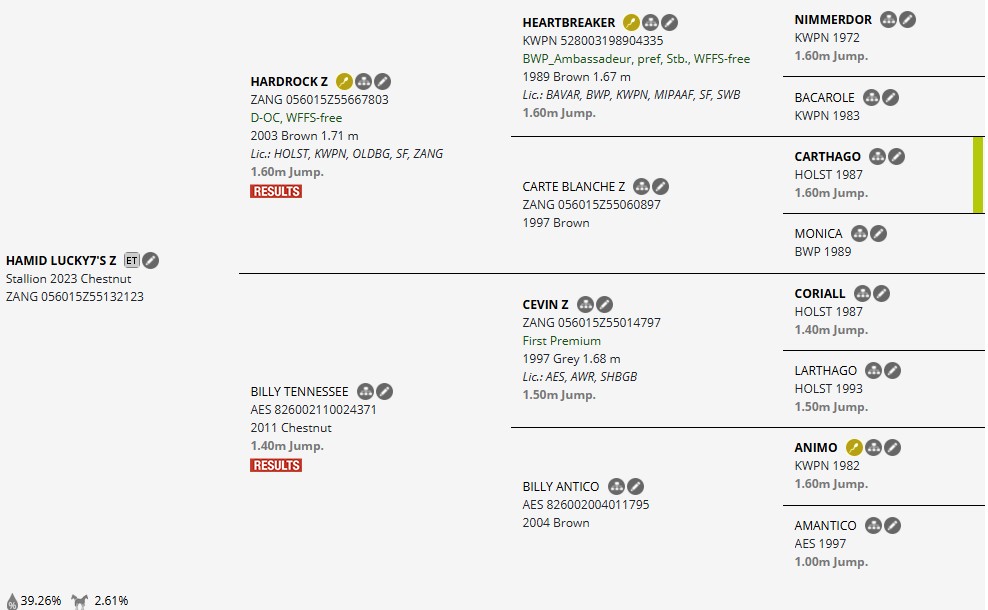Click the gold sperm icon beside Hardrock Z

pyautogui.click(x=344, y=81)
